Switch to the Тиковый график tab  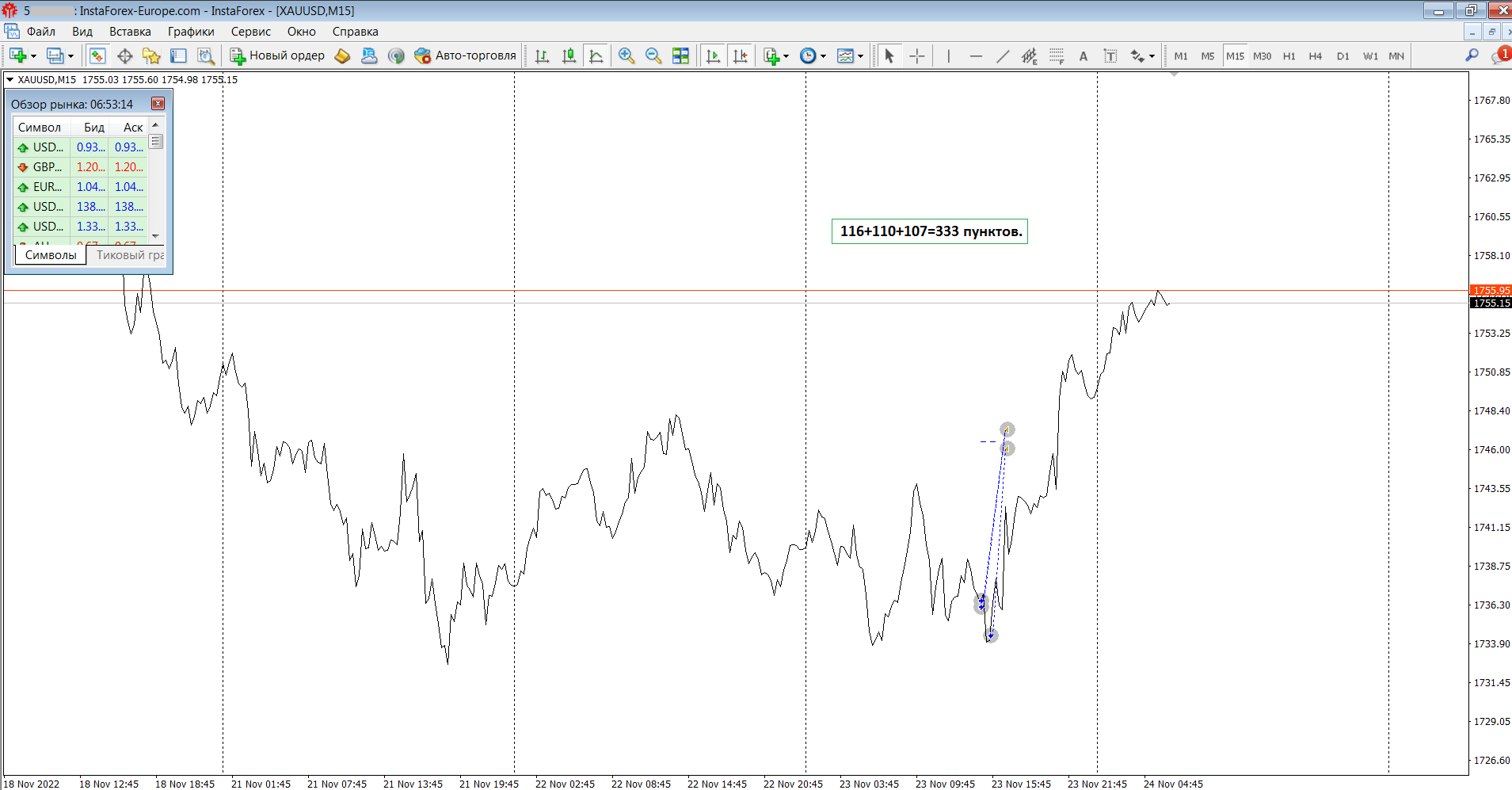(130, 255)
